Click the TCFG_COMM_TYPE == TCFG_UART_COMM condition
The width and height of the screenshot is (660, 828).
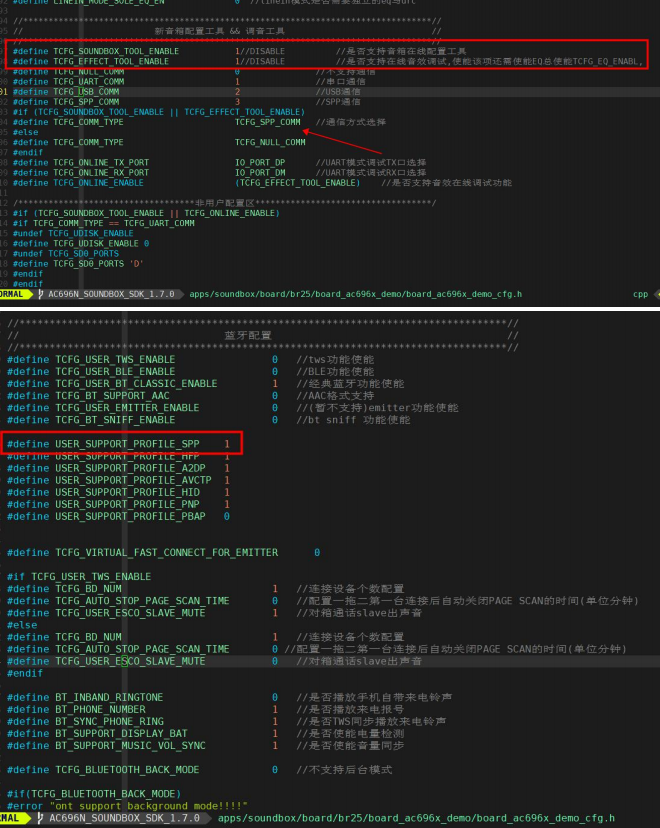pyautogui.click(x=114, y=223)
